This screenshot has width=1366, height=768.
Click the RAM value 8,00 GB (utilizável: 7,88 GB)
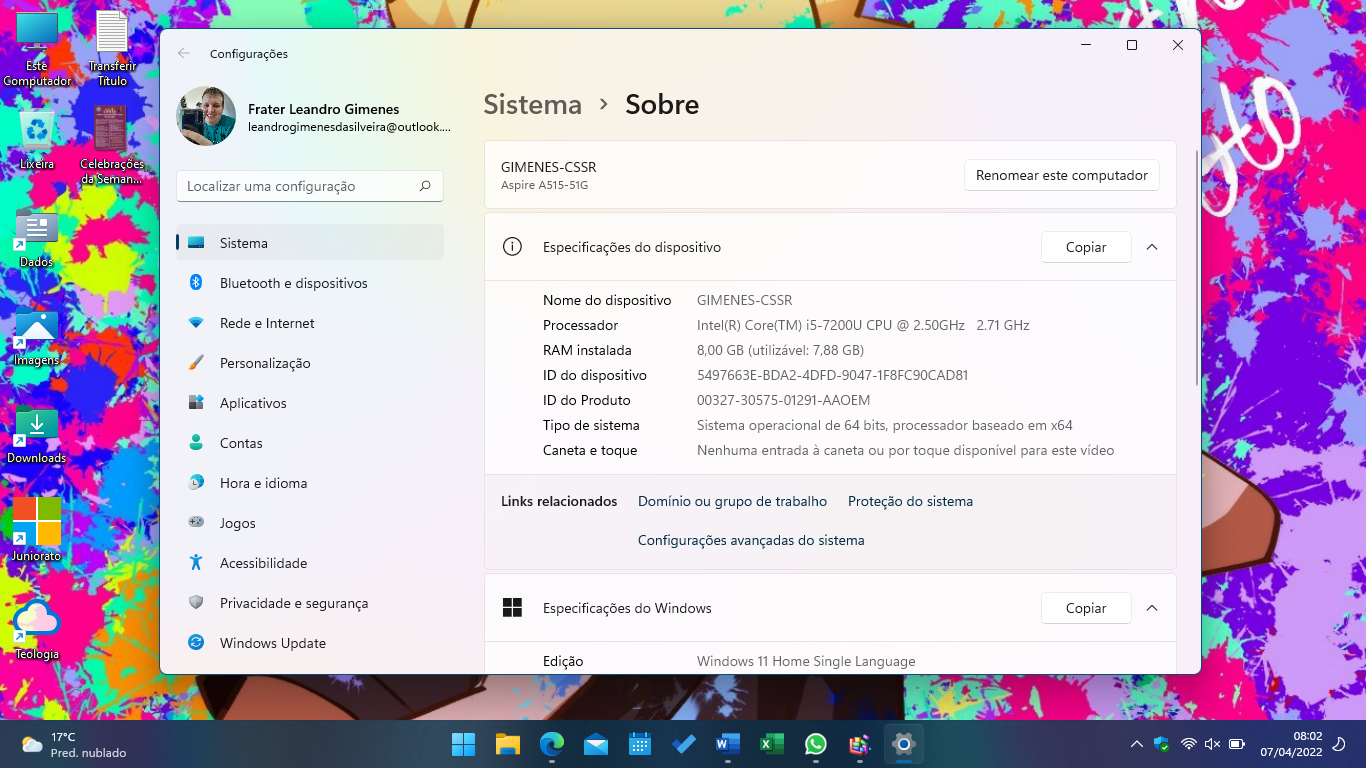pyautogui.click(x=780, y=350)
